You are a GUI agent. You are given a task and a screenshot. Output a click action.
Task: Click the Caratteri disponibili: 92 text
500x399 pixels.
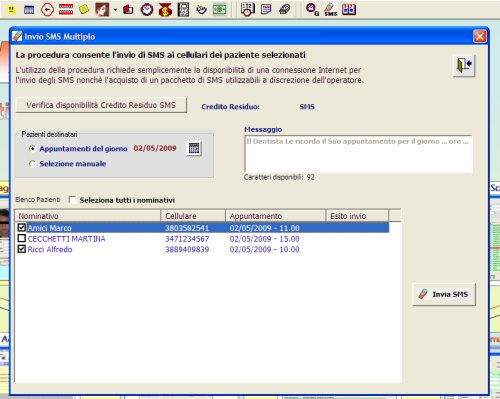coord(279,177)
